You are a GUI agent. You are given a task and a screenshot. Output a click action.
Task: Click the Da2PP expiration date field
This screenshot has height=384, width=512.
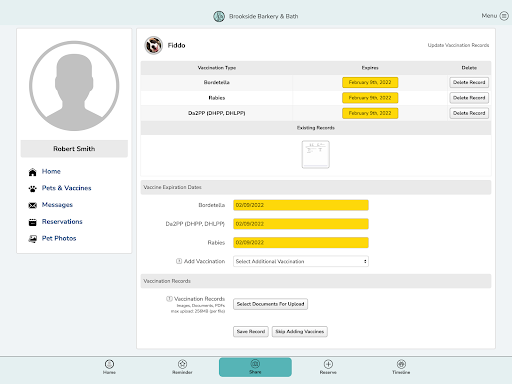tap(301, 224)
